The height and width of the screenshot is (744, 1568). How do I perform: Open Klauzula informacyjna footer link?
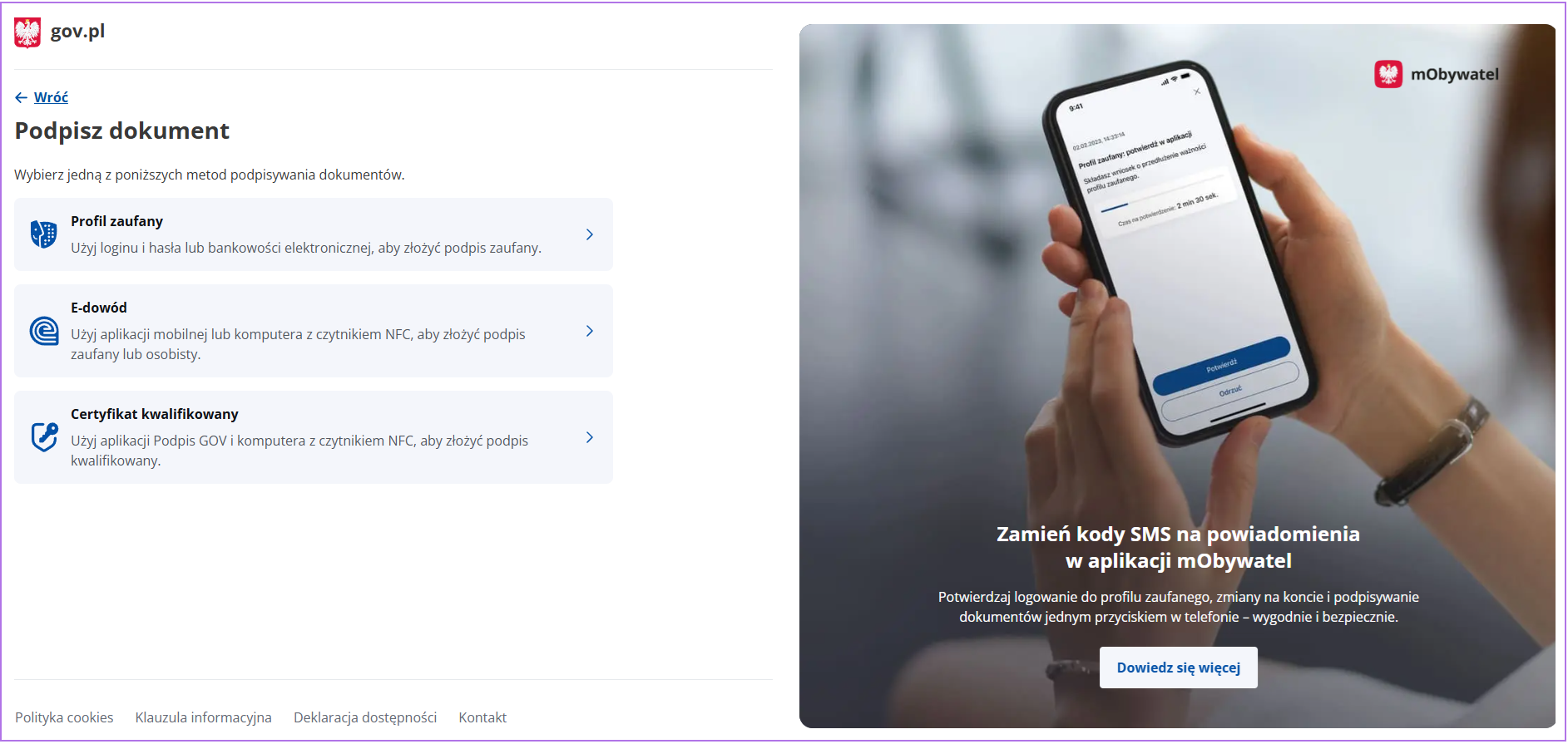[x=203, y=717]
